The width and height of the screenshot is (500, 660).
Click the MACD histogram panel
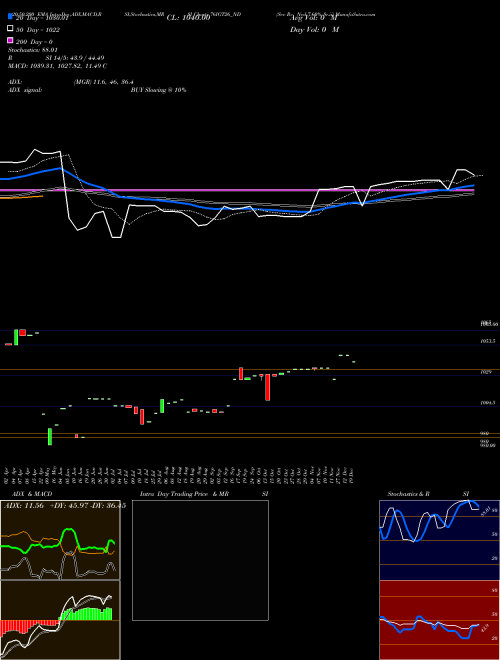(60, 620)
